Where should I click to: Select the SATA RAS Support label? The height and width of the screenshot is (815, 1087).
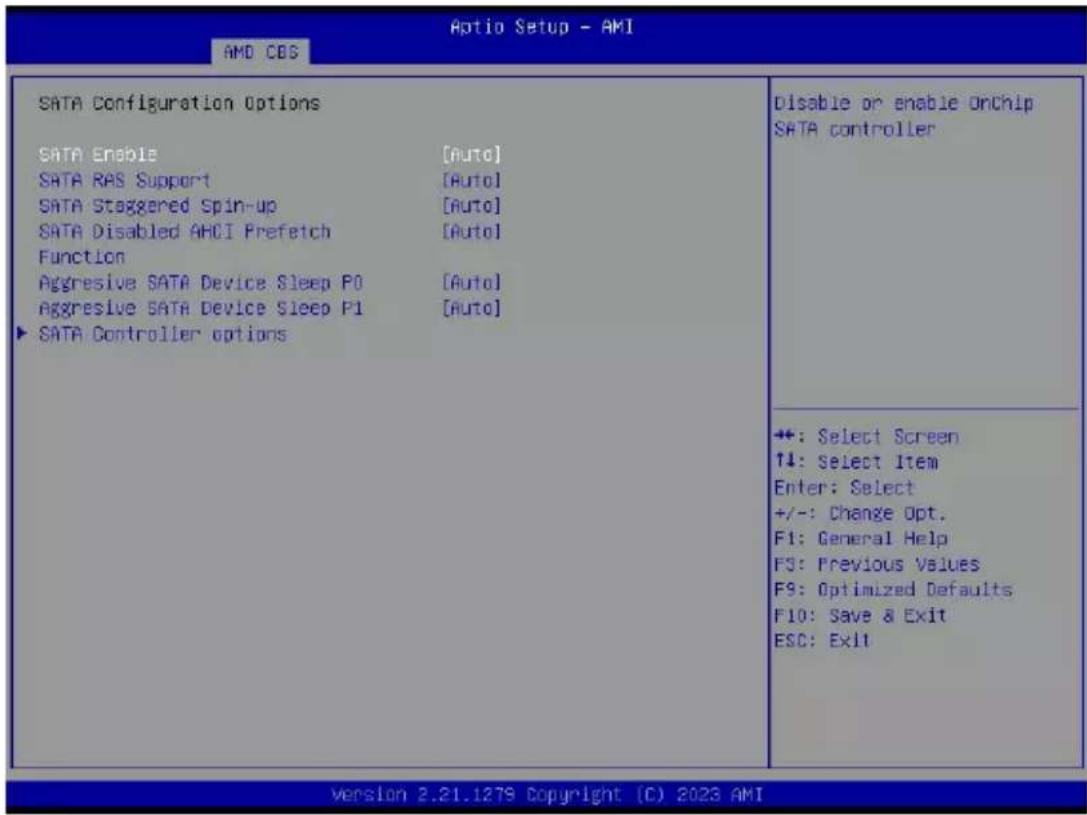125,180
